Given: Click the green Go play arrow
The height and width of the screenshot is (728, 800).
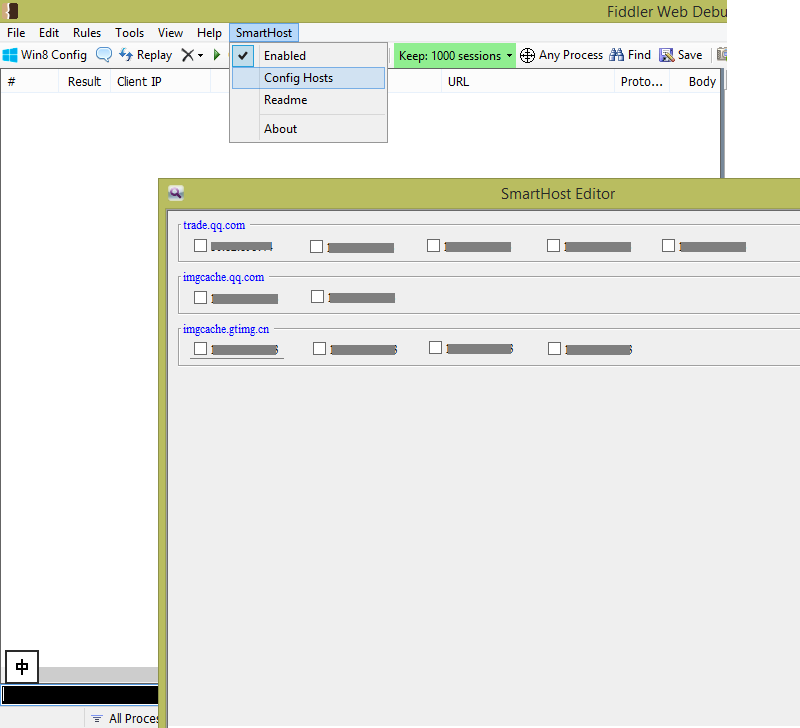Looking at the screenshot, I should click(217, 55).
